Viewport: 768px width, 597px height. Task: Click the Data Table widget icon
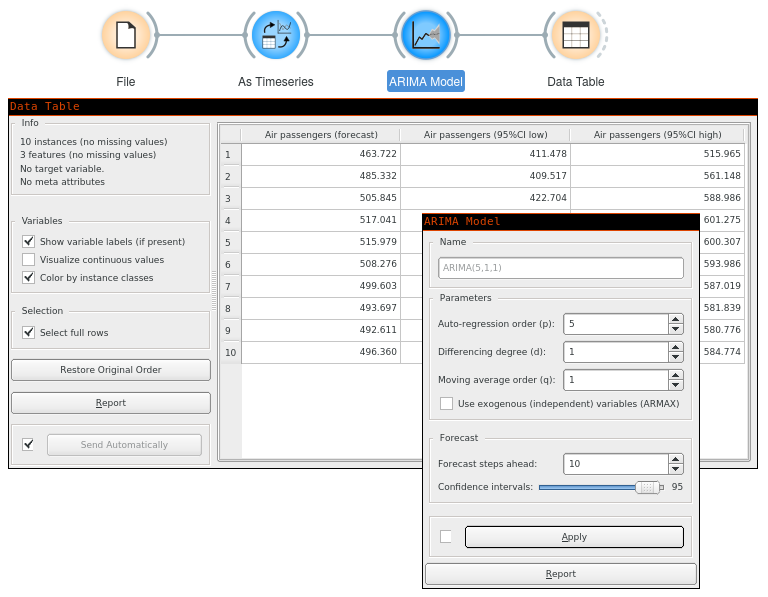tap(575, 36)
